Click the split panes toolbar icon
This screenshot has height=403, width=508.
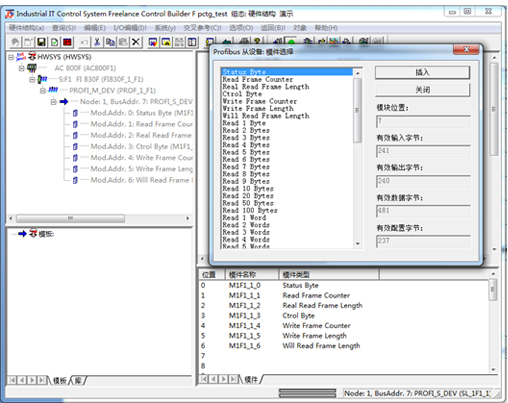(192, 42)
